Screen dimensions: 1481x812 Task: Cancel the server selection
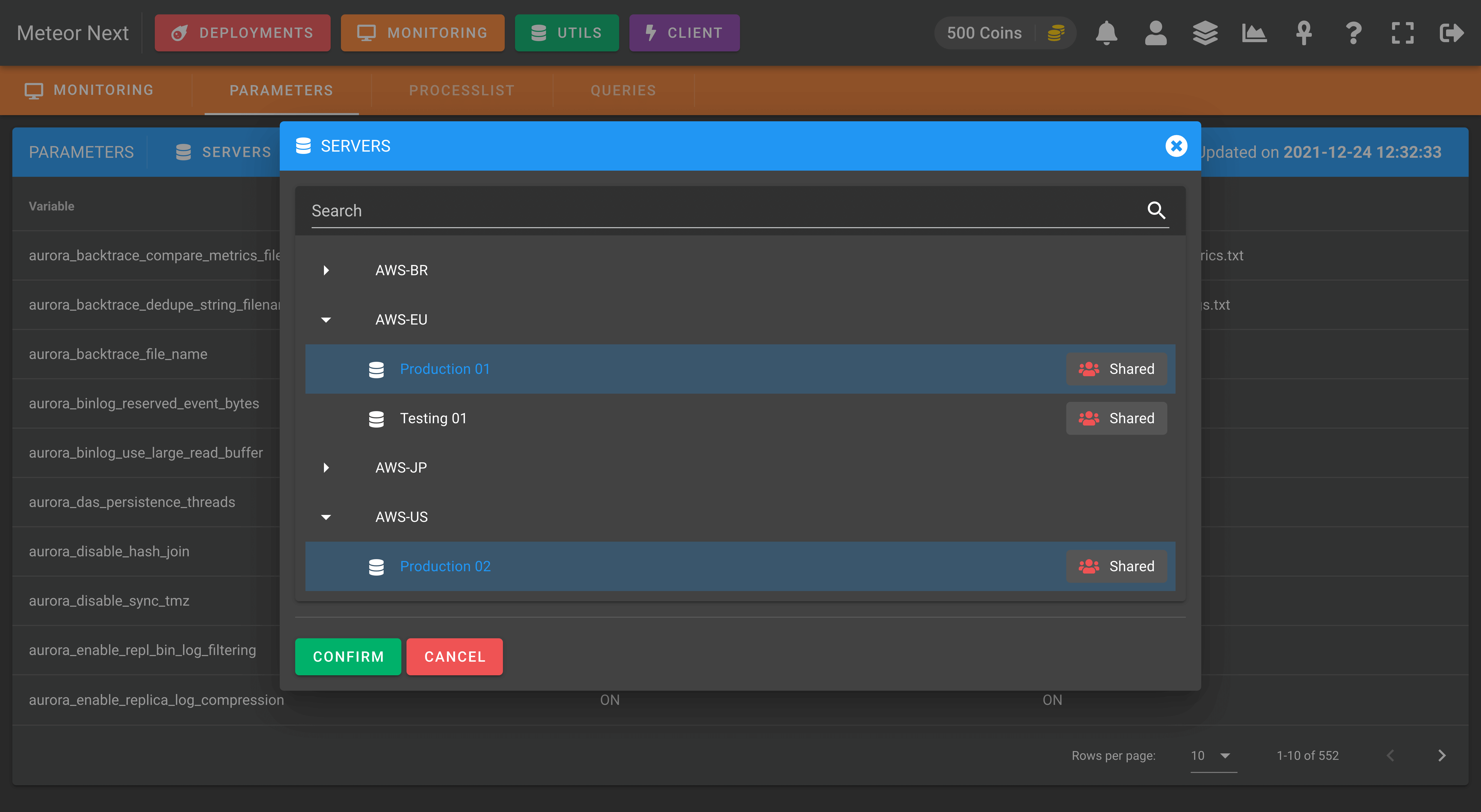pyautogui.click(x=455, y=656)
